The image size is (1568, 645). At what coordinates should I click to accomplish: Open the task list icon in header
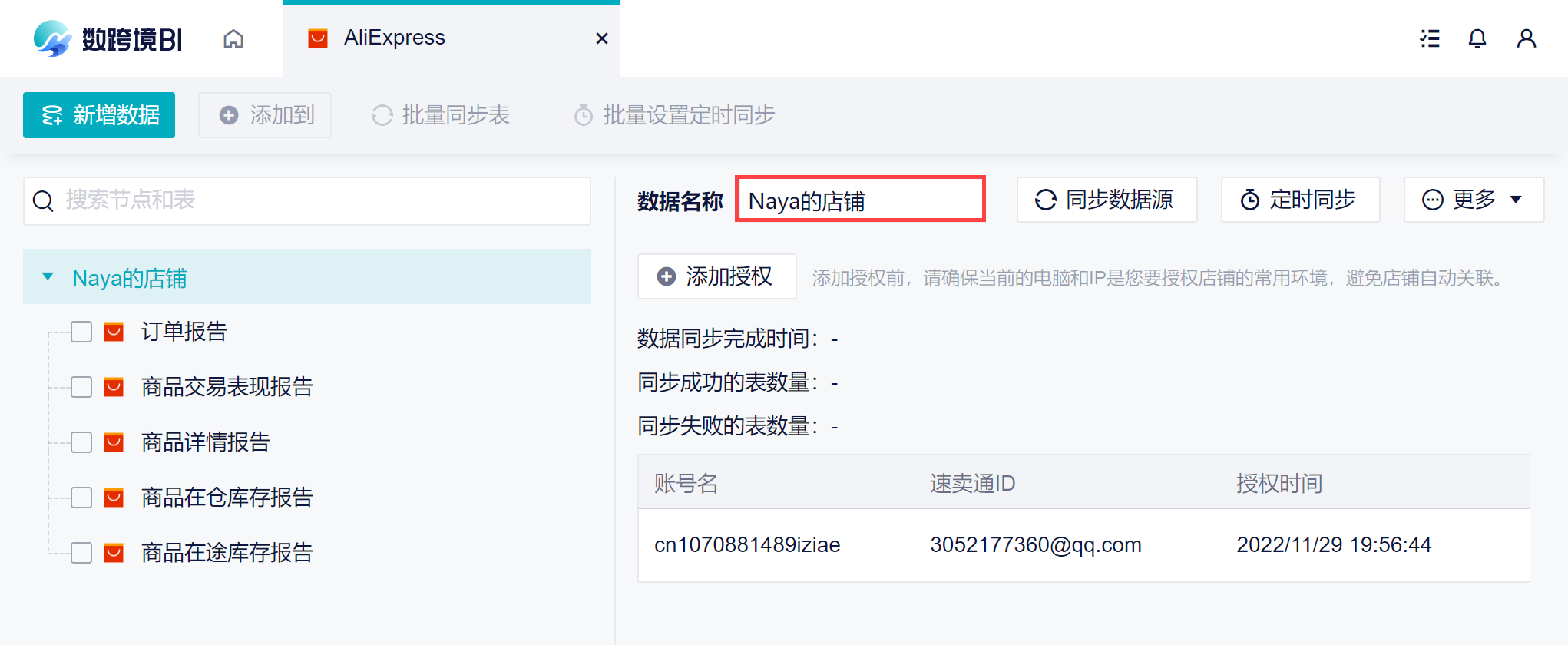1430,38
